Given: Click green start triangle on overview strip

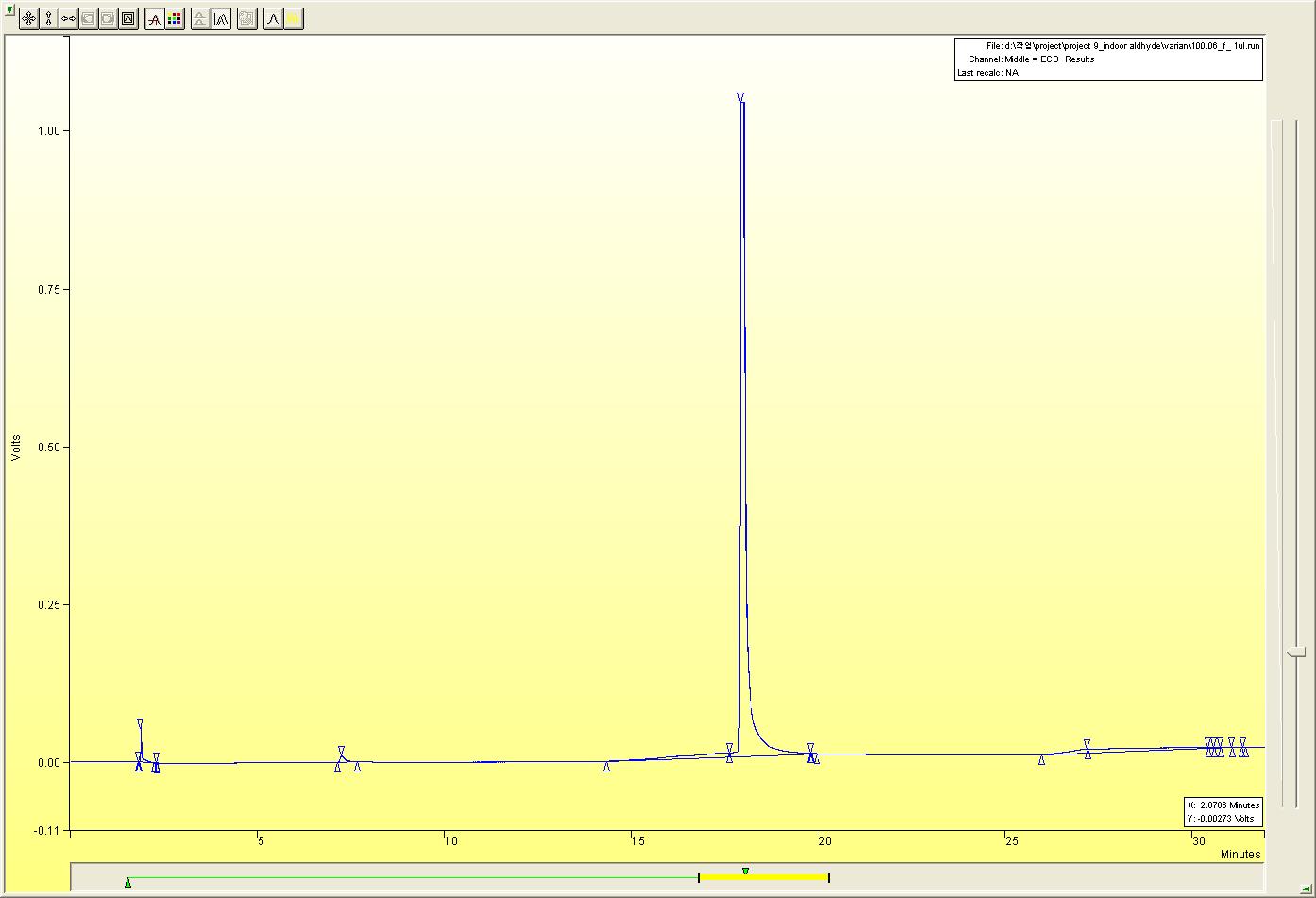Looking at the screenshot, I should pyautogui.click(x=127, y=882).
